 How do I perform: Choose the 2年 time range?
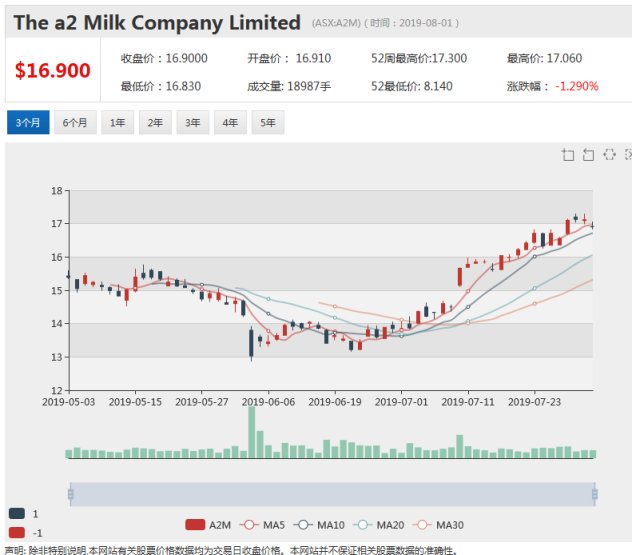[155, 122]
